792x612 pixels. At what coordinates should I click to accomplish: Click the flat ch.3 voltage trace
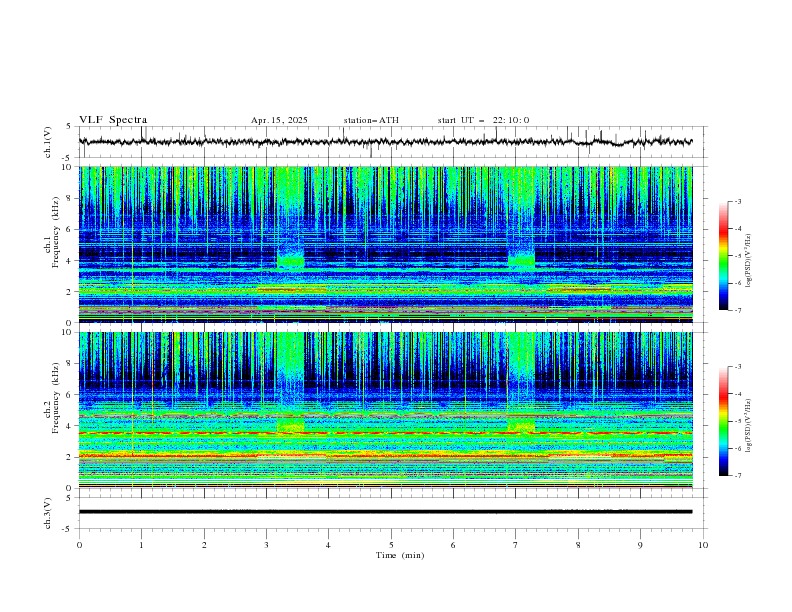point(385,512)
